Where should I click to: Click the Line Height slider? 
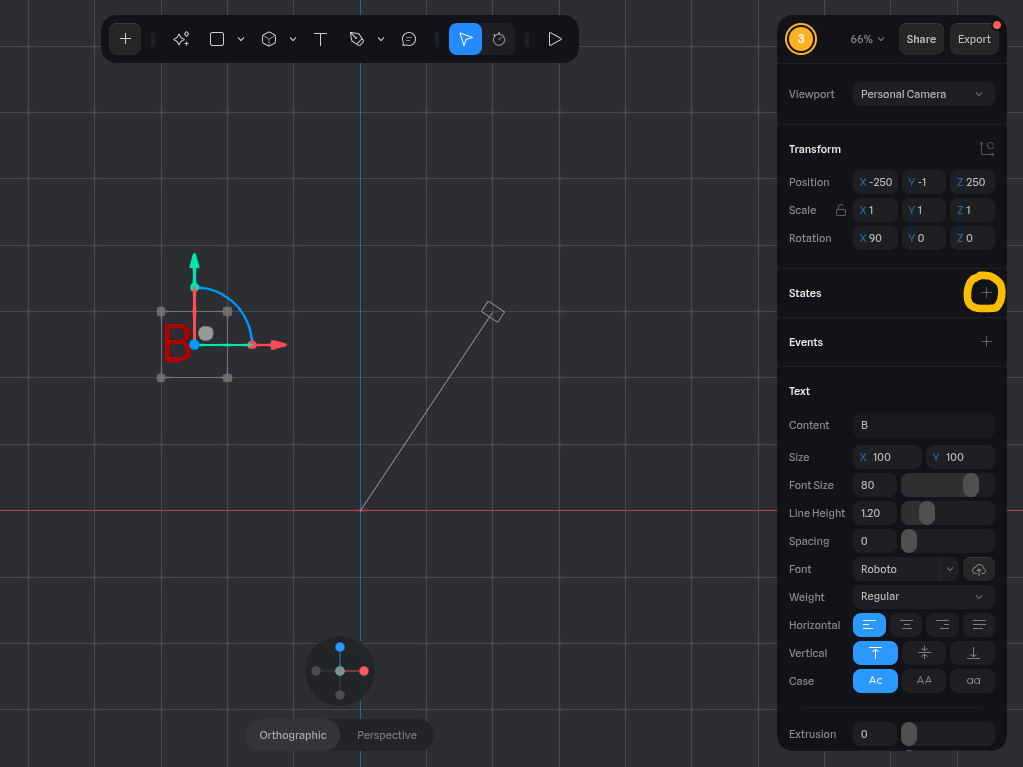click(x=947, y=513)
